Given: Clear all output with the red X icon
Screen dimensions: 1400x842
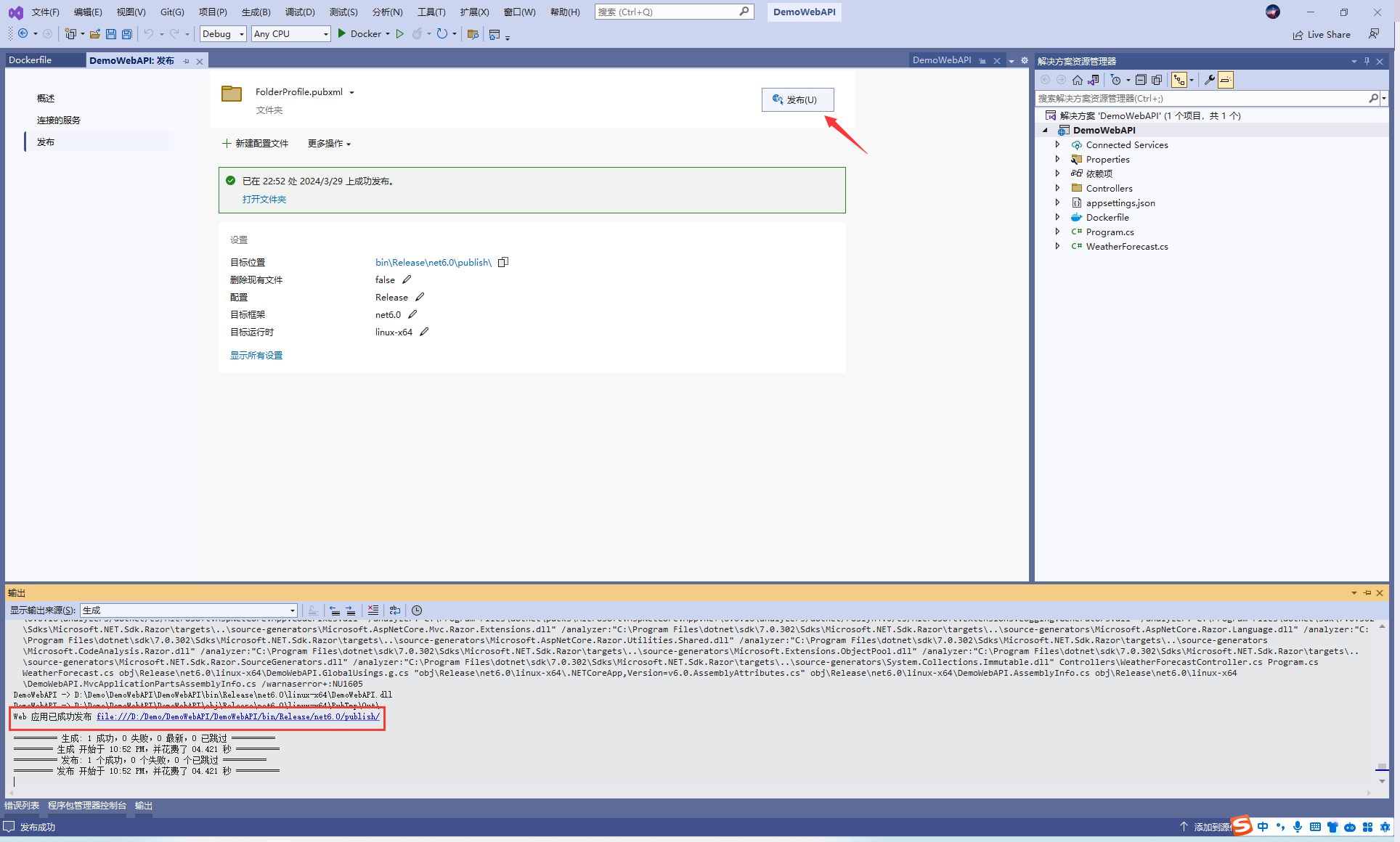Looking at the screenshot, I should (x=373, y=610).
